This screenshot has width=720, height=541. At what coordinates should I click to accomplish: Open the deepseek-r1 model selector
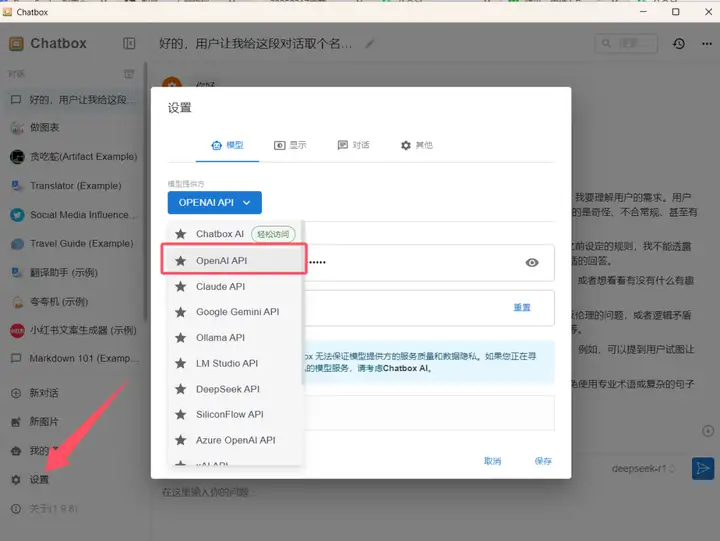[643, 468]
